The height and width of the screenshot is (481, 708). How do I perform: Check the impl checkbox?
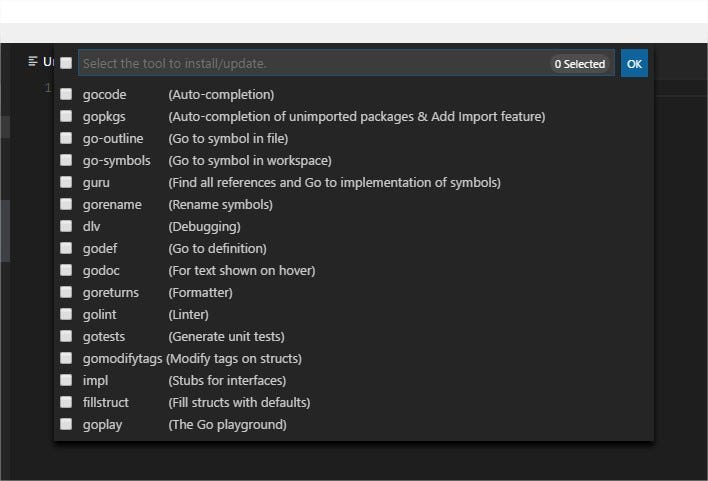(66, 380)
